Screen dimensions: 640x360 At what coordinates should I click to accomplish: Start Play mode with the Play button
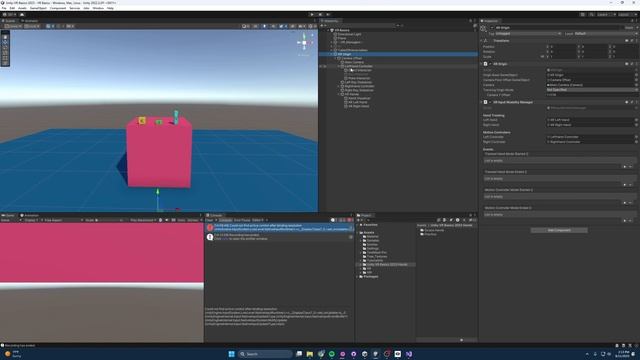click(312, 15)
